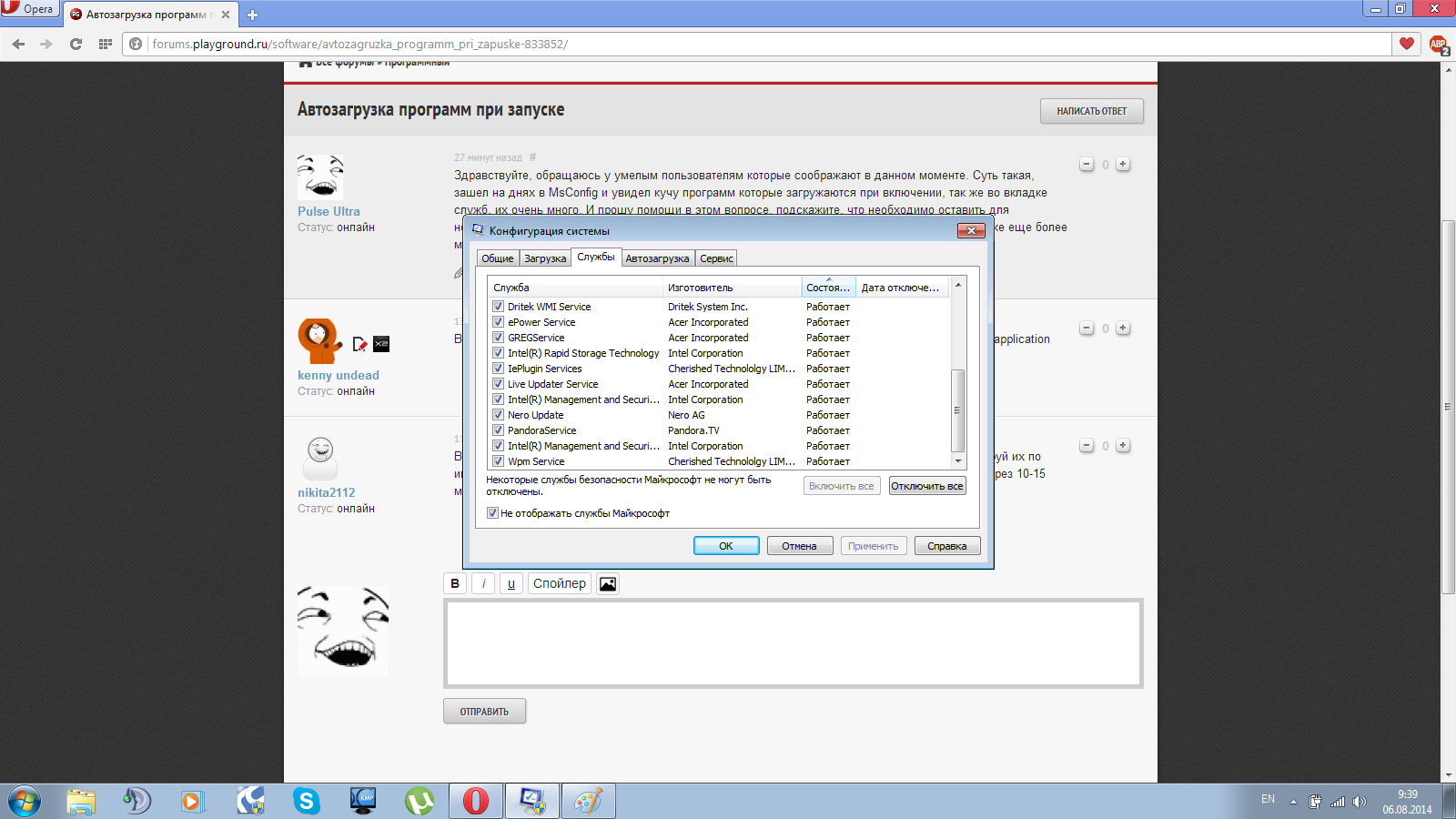This screenshot has width=1456, height=819.
Task: Insert a Спойлер tag in the reply
Action: [x=560, y=584]
